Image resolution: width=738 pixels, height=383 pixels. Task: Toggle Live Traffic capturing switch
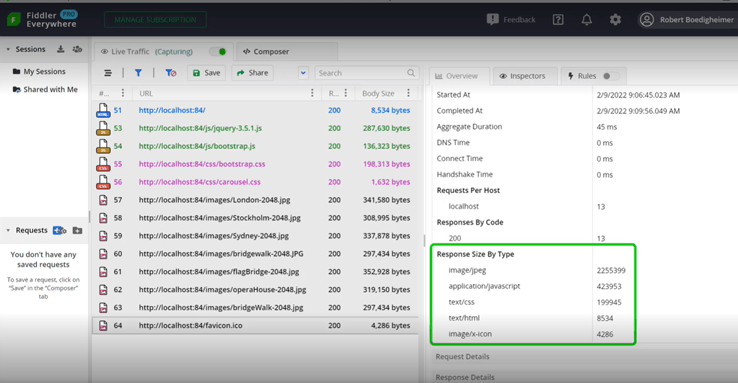coord(218,51)
